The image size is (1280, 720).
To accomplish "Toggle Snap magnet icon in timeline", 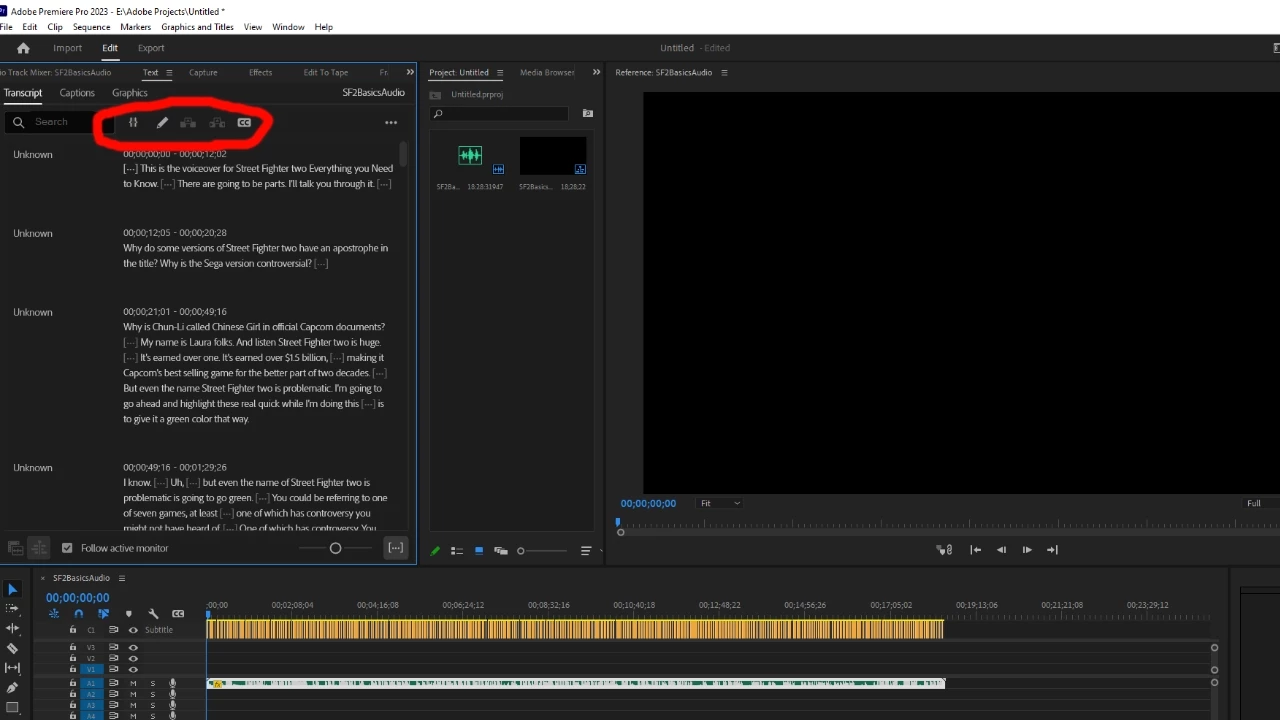I will point(79,614).
